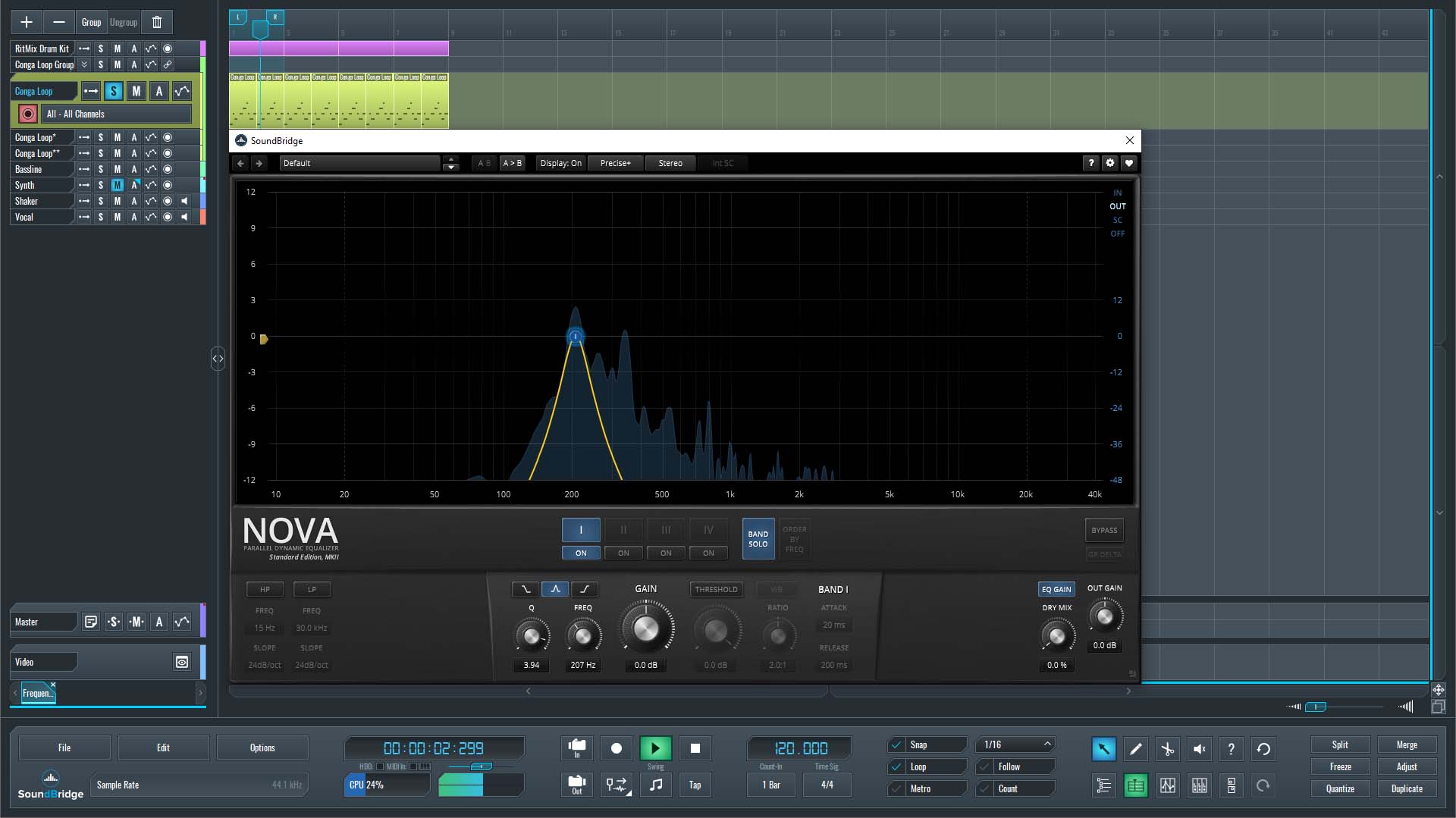Open NOVA help question mark
This screenshot has width=1456, height=818.
pos(1091,163)
